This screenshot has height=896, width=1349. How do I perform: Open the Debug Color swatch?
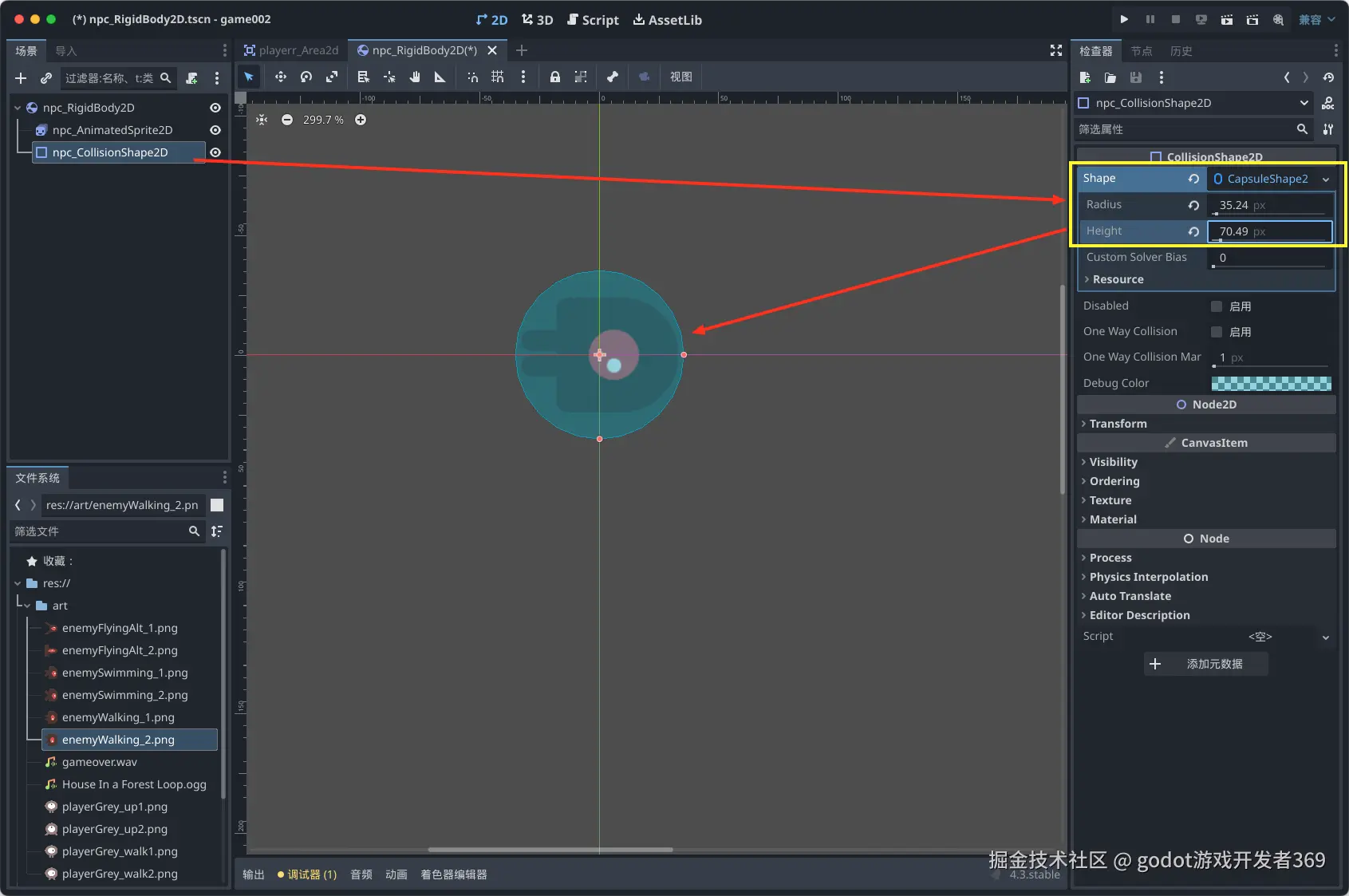(x=1271, y=383)
